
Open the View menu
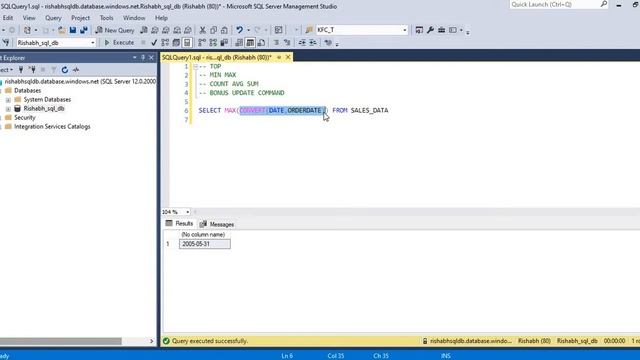pos(29,18)
